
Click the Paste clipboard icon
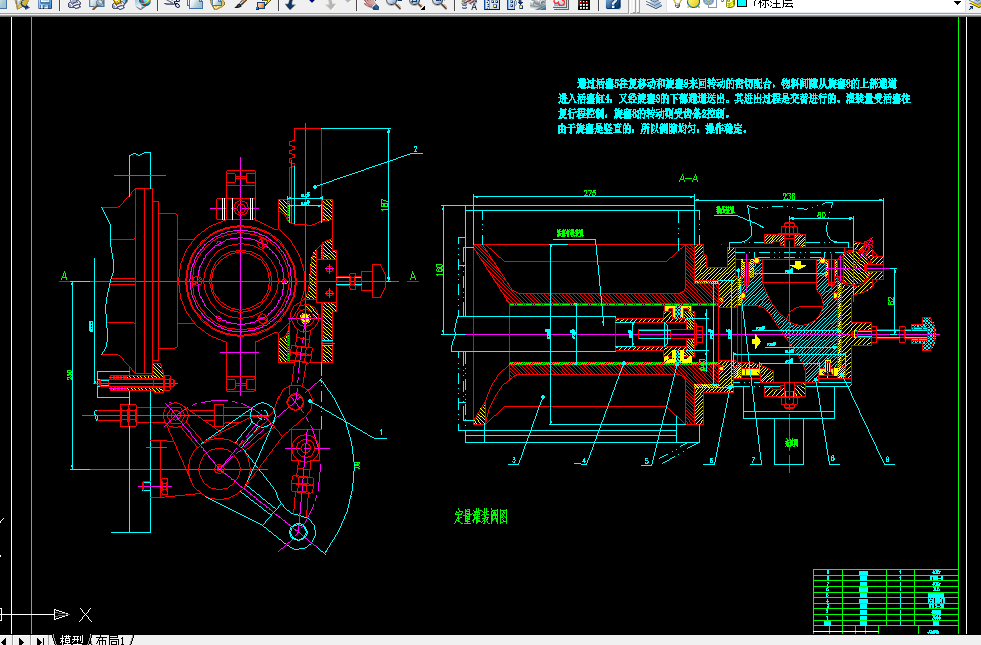217,4
